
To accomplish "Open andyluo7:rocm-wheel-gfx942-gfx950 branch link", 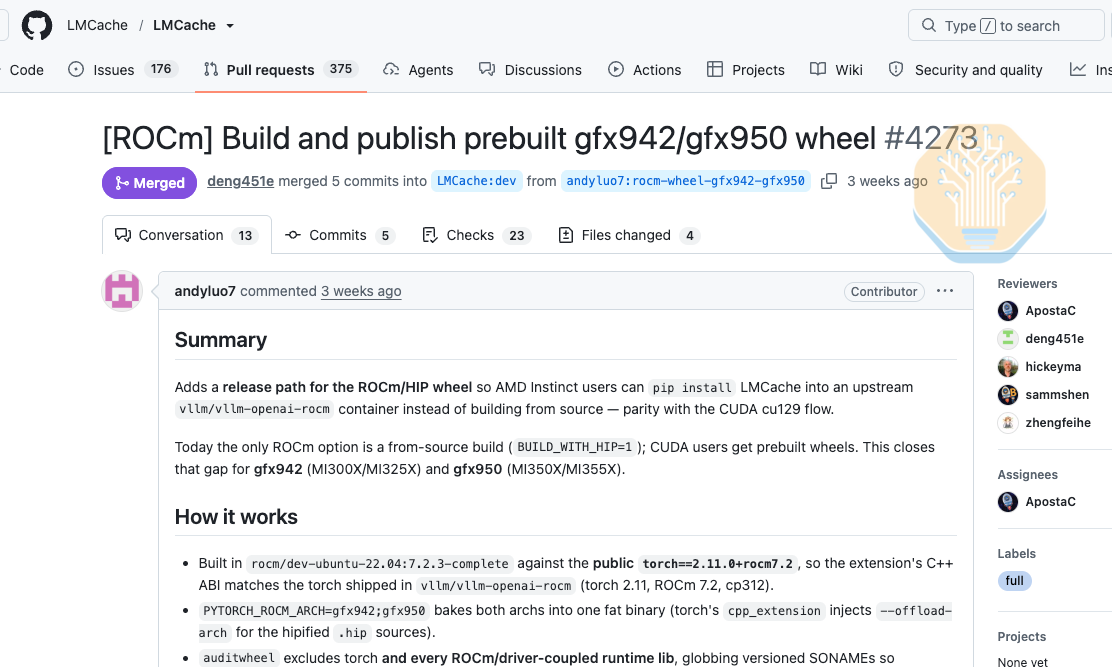I will (x=685, y=181).
